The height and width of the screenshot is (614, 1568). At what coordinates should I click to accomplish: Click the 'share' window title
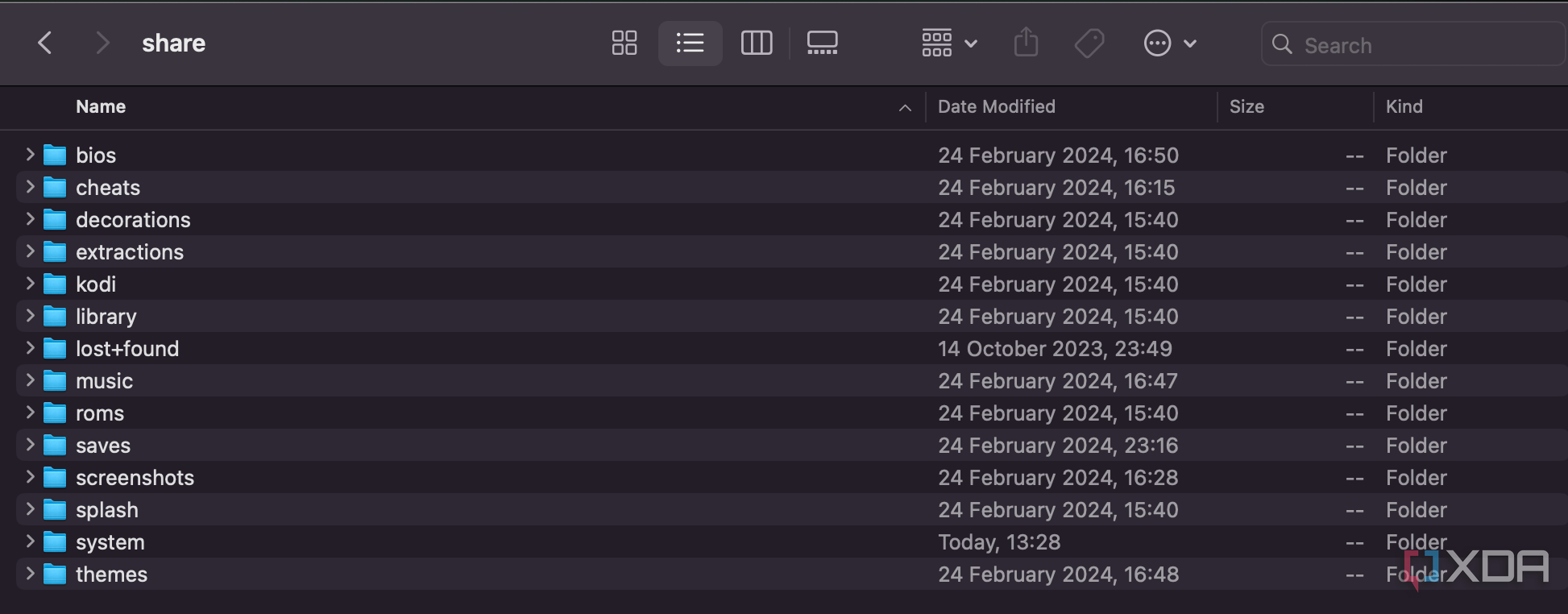coord(173,43)
